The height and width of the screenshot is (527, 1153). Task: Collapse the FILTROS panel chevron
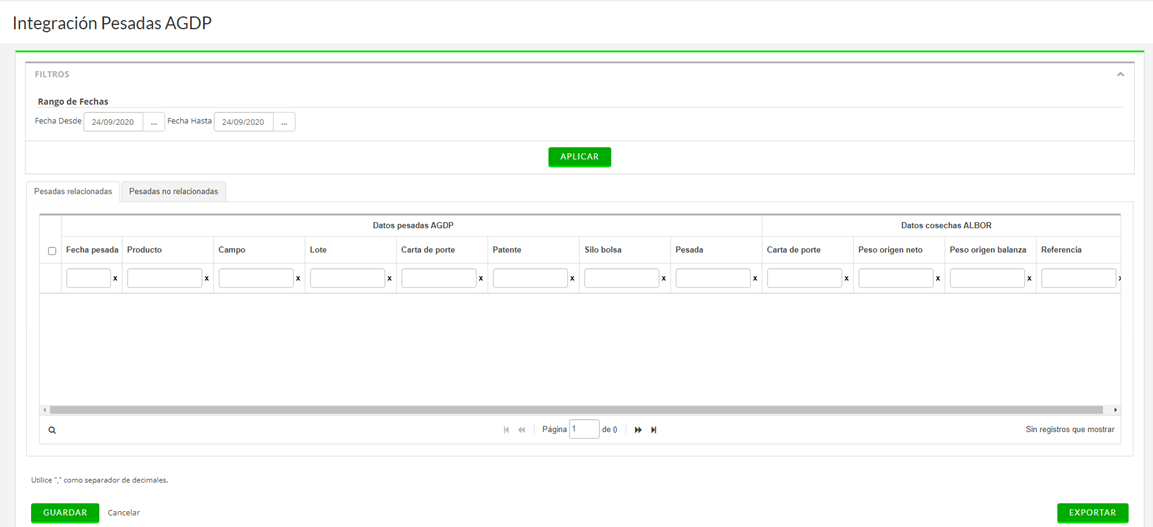click(x=1120, y=74)
